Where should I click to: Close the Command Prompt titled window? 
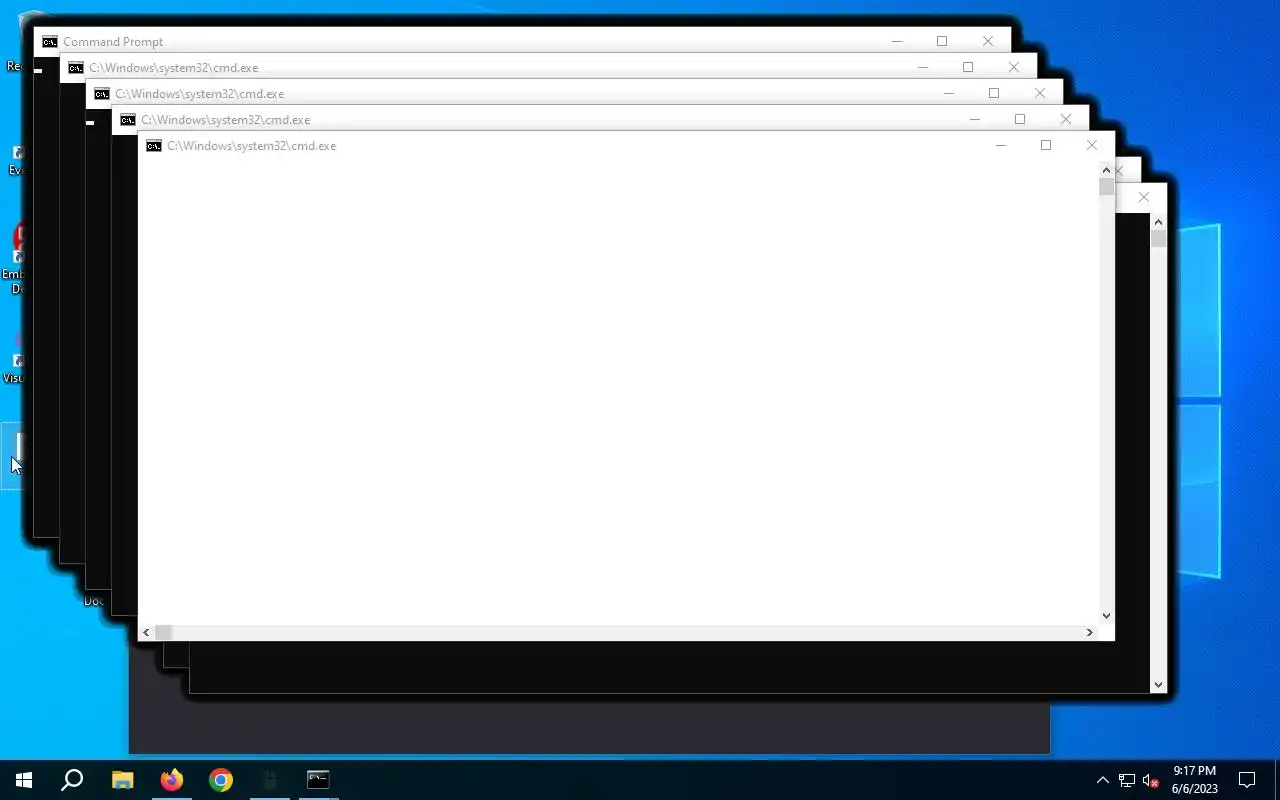[x=988, y=42]
